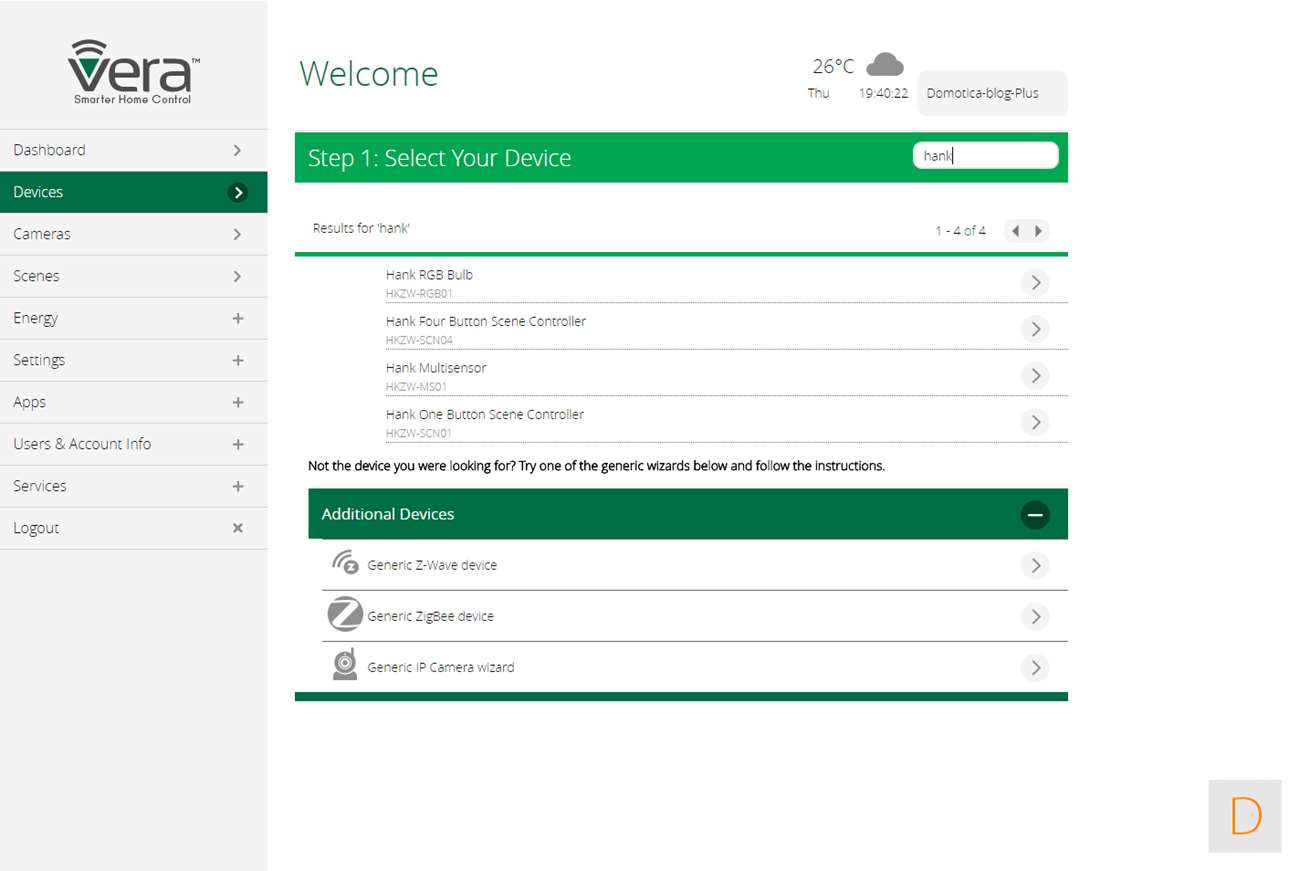1300x871 pixels.
Task: Expand Users & Account Info section
Action: [x=238, y=444]
